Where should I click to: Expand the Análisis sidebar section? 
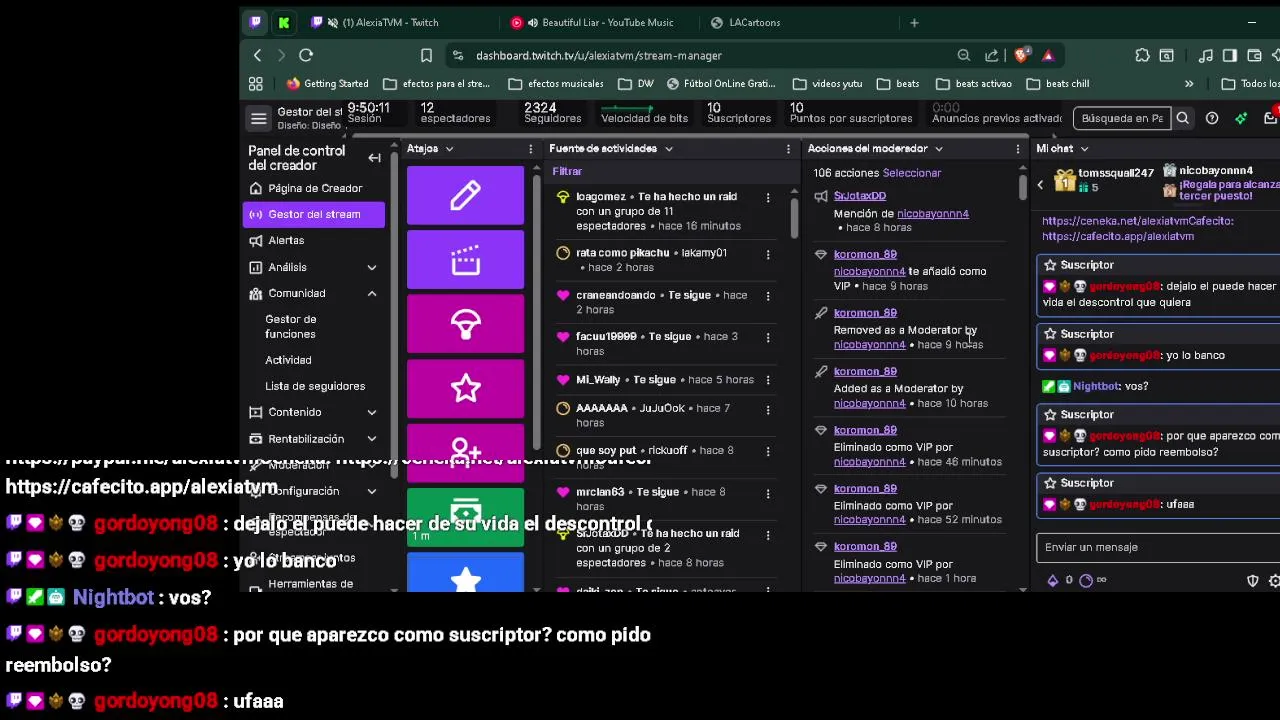[x=371, y=267]
